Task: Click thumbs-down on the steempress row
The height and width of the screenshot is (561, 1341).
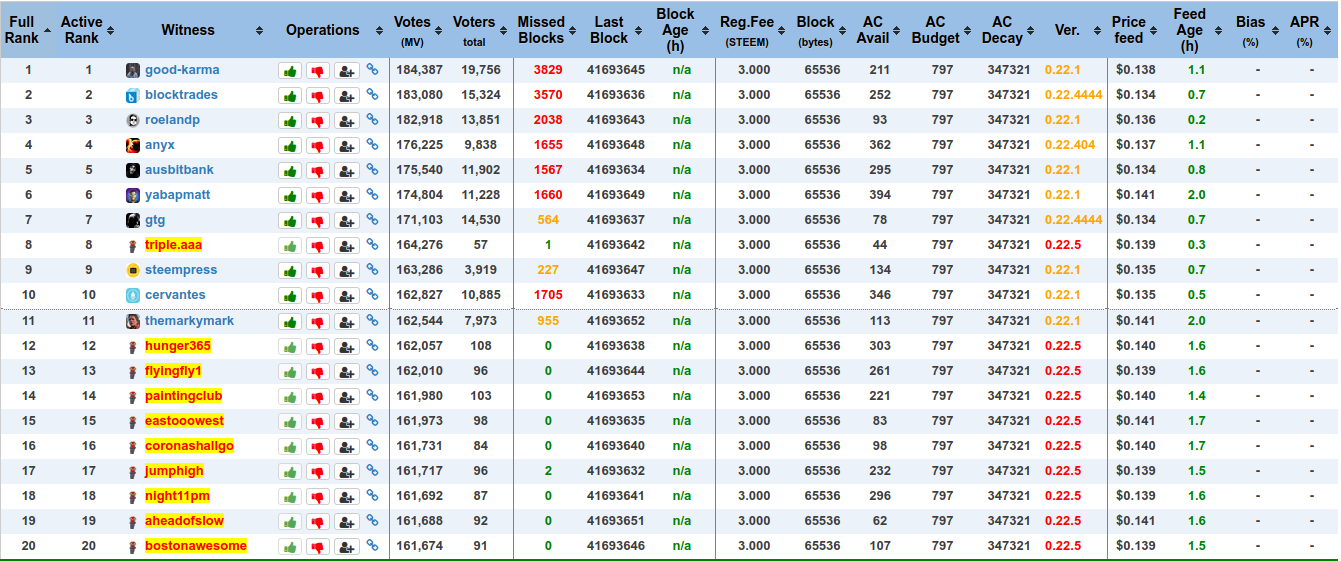Action: (318, 271)
